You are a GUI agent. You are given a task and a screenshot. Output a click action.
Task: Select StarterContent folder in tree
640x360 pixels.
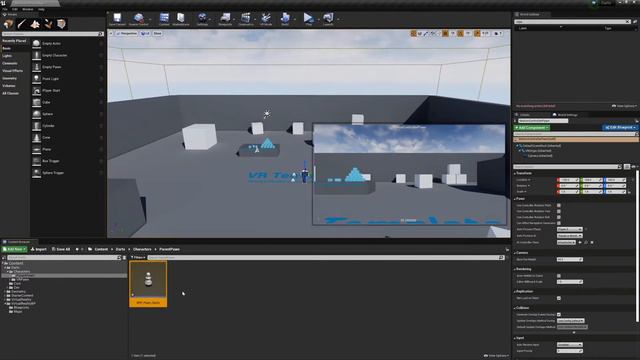22,296
